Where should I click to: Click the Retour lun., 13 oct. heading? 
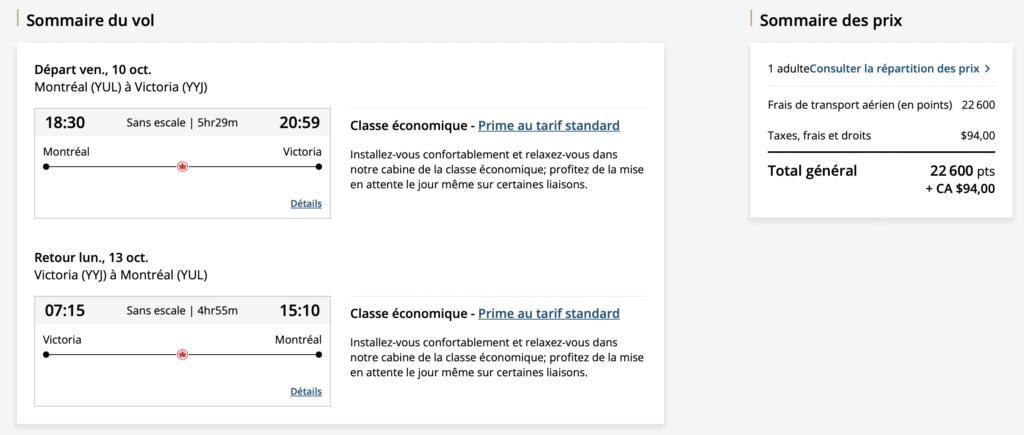pos(91,258)
